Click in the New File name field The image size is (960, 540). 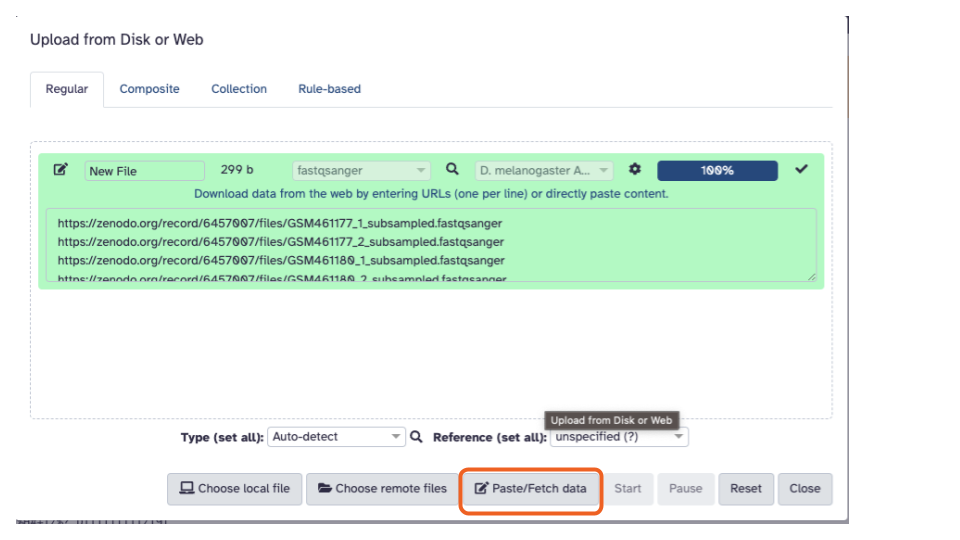coord(144,171)
